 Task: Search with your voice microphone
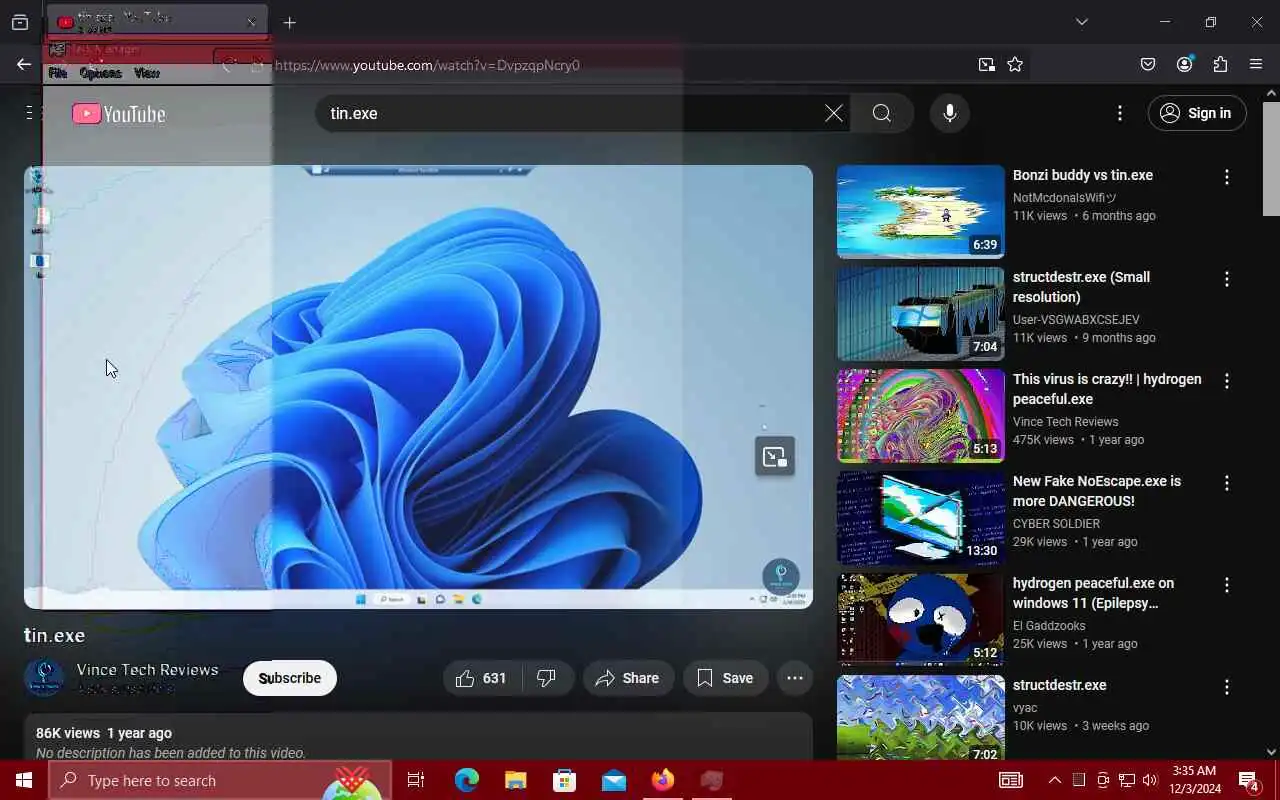point(950,113)
